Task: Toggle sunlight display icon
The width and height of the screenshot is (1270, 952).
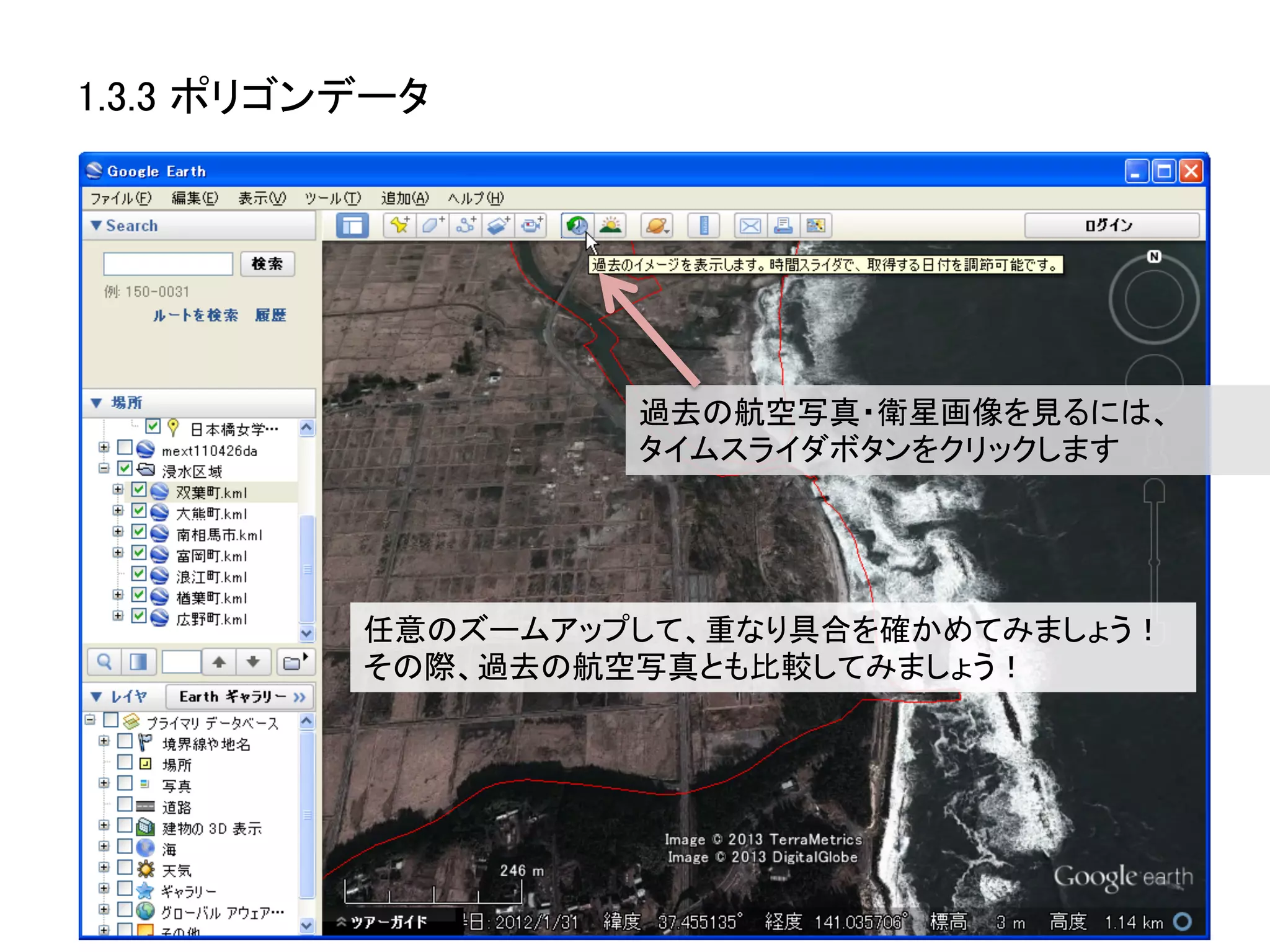Action: click(610, 226)
